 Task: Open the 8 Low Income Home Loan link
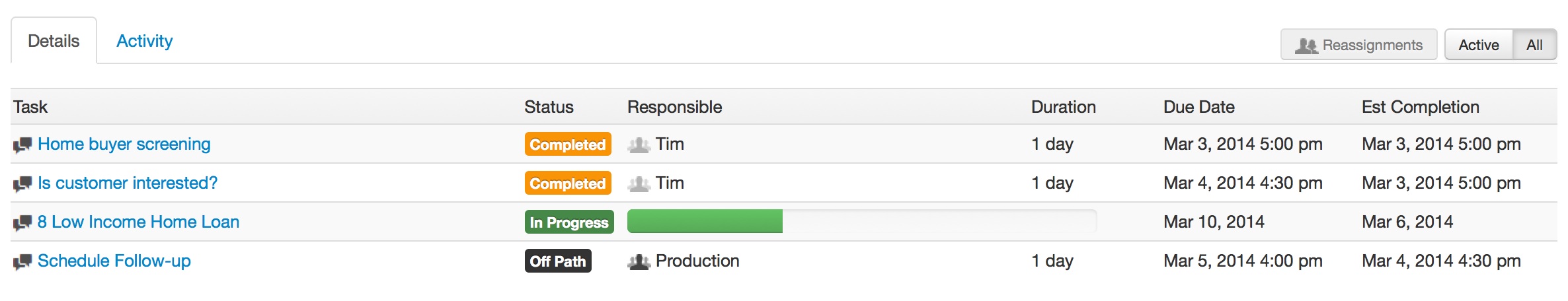[138, 222]
